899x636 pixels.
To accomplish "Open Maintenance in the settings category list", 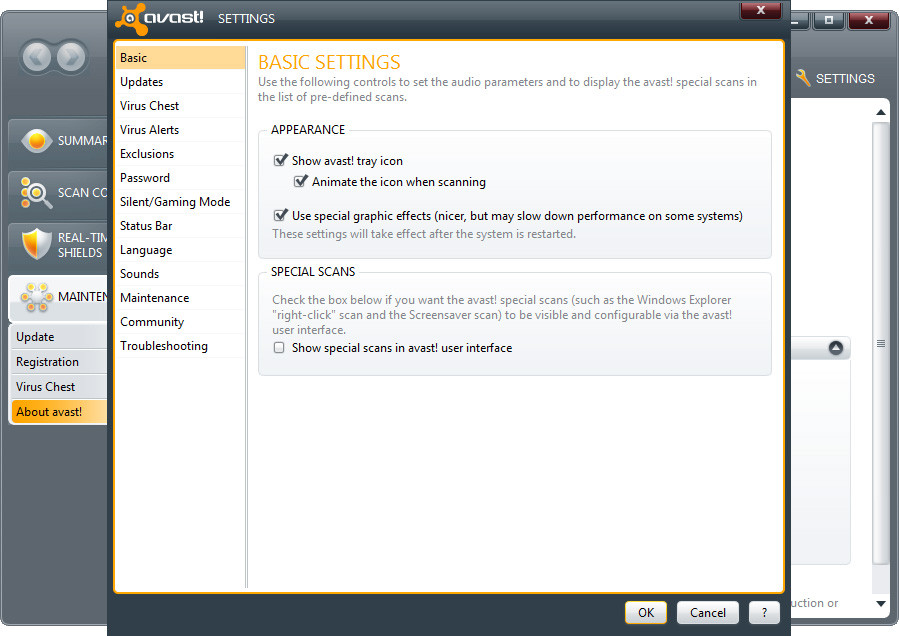I will [x=180, y=298].
